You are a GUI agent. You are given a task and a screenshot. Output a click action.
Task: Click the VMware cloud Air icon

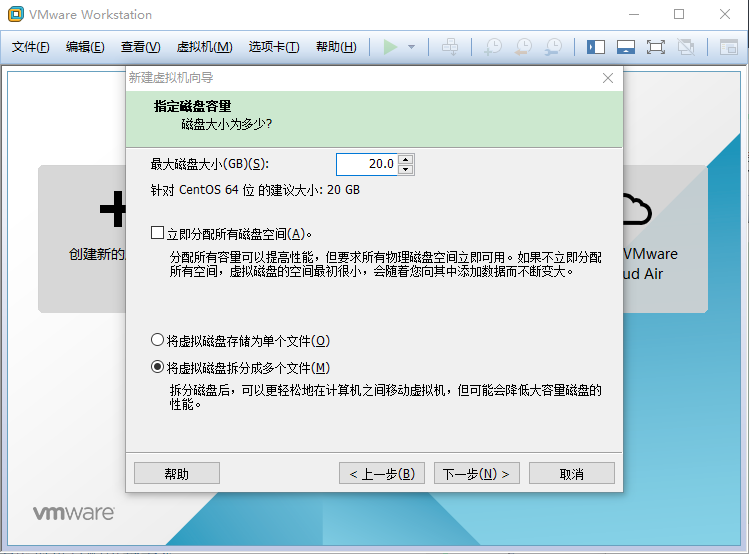click(637, 209)
